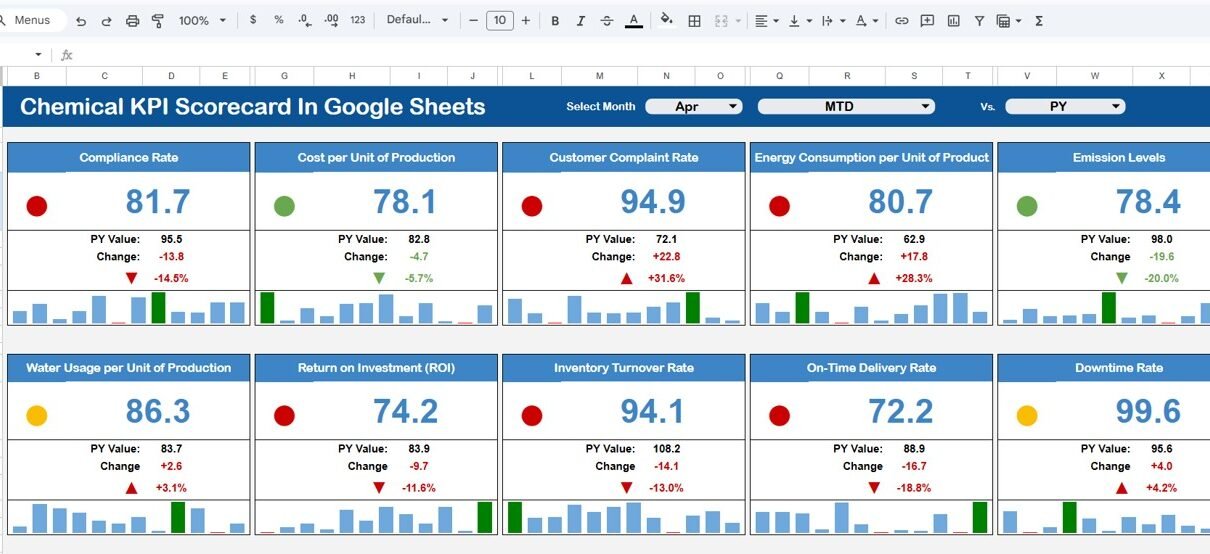Image resolution: width=1210 pixels, height=554 pixels.
Task: Activate the Paint format roller icon
Action: pyautogui.click(x=157, y=21)
